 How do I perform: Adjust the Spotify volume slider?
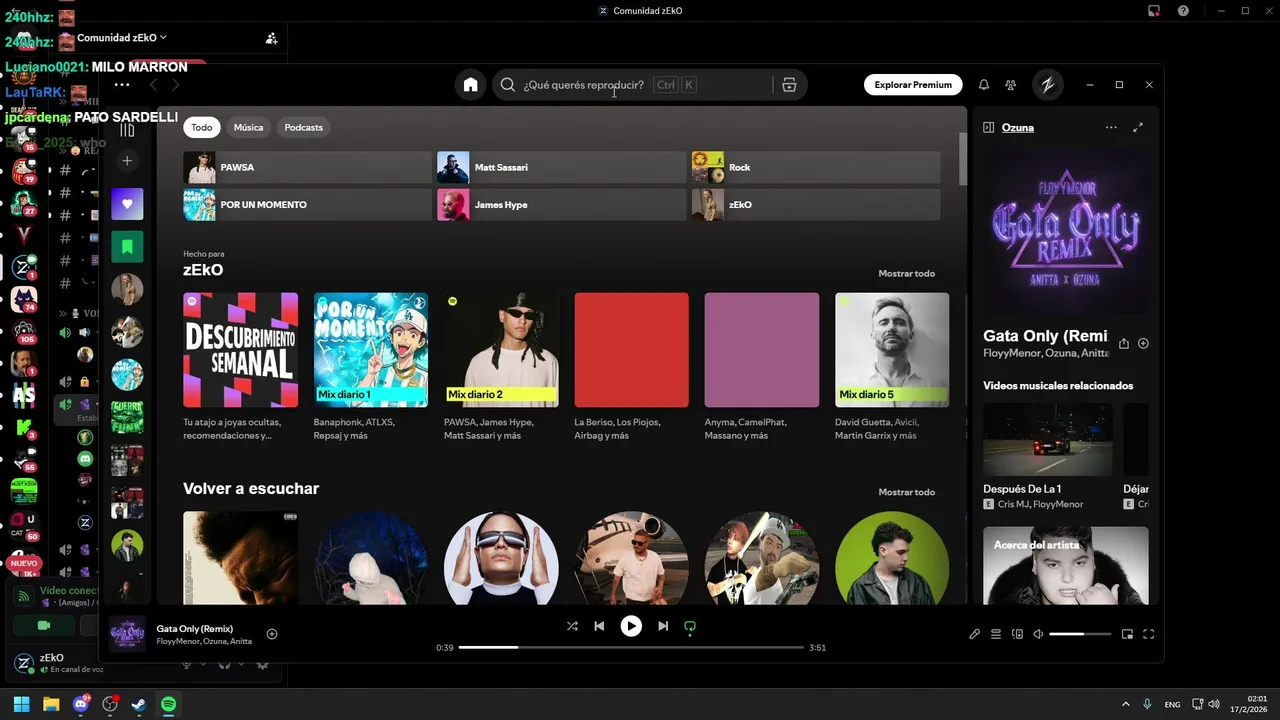(x=1080, y=634)
